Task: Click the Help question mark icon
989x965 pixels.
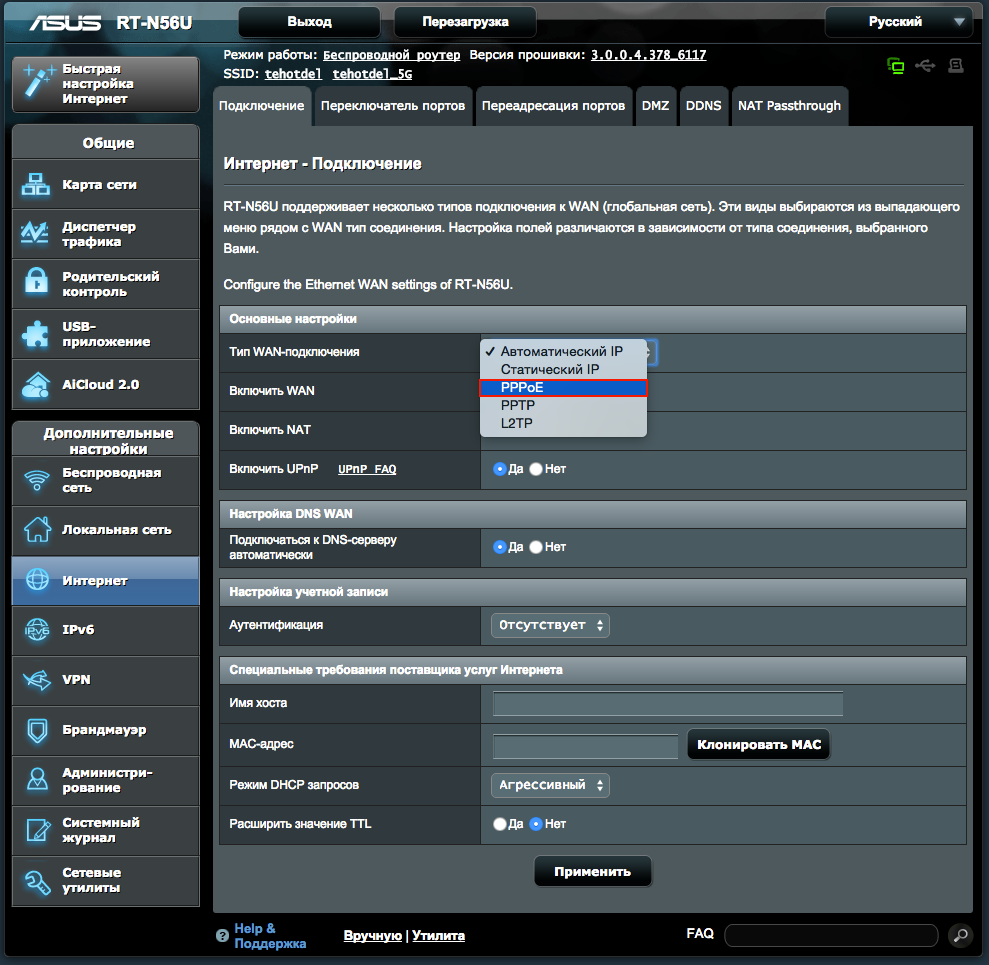Action: point(222,935)
